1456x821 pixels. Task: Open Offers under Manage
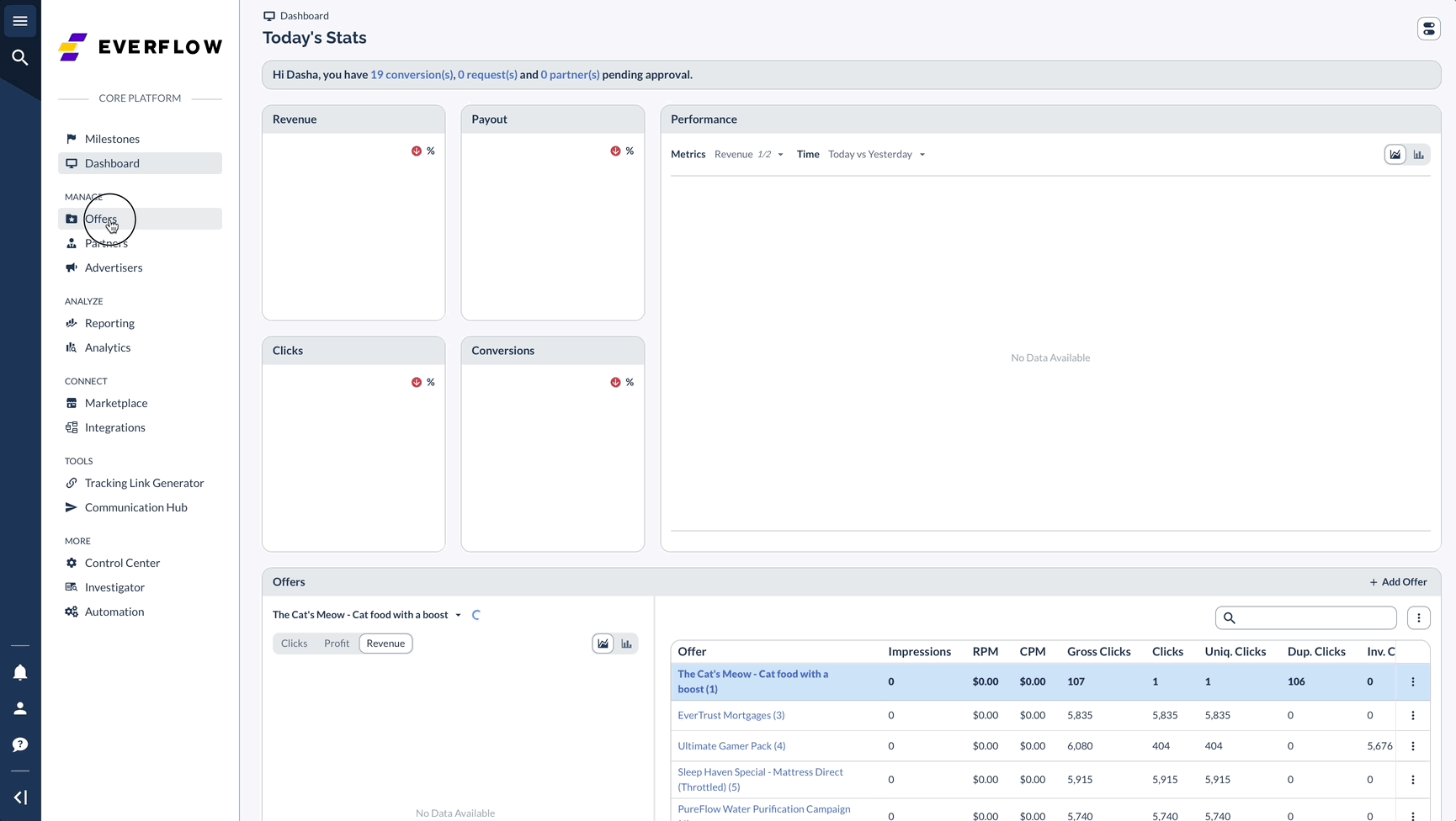coord(140,219)
